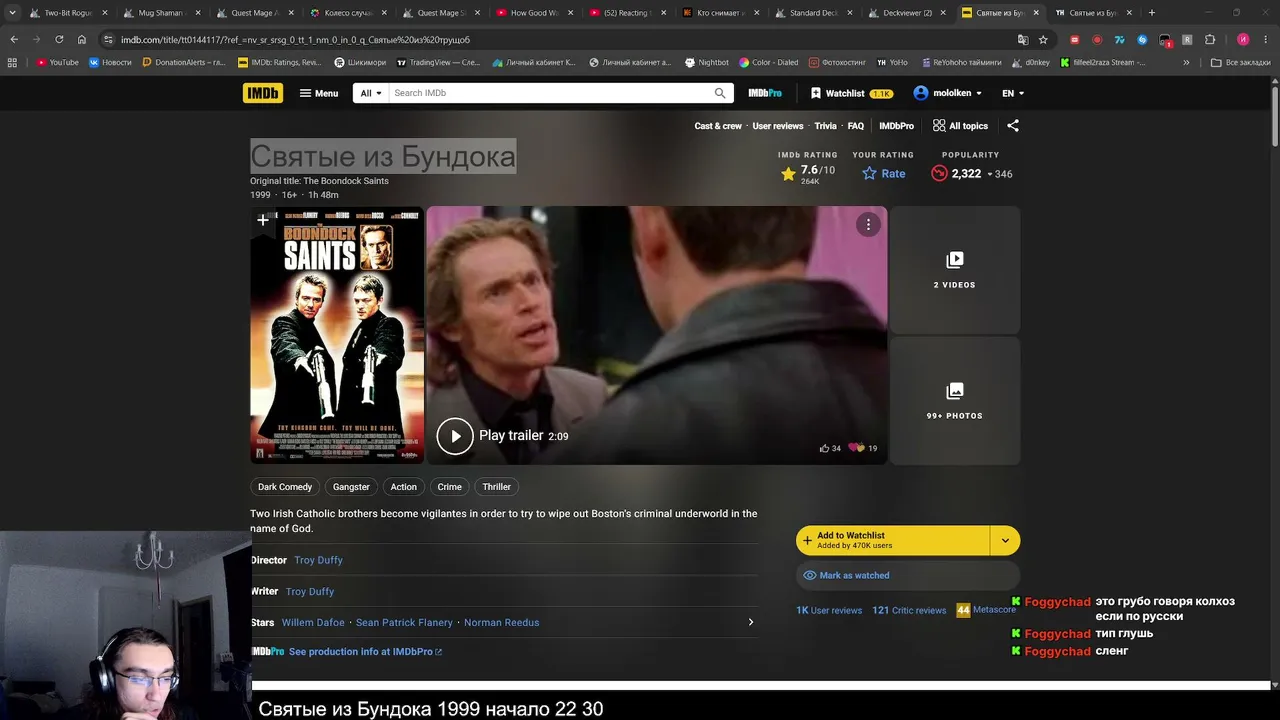Image resolution: width=1280 pixels, height=720 pixels.
Task: Click the share icon
Action: tap(1013, 126)
